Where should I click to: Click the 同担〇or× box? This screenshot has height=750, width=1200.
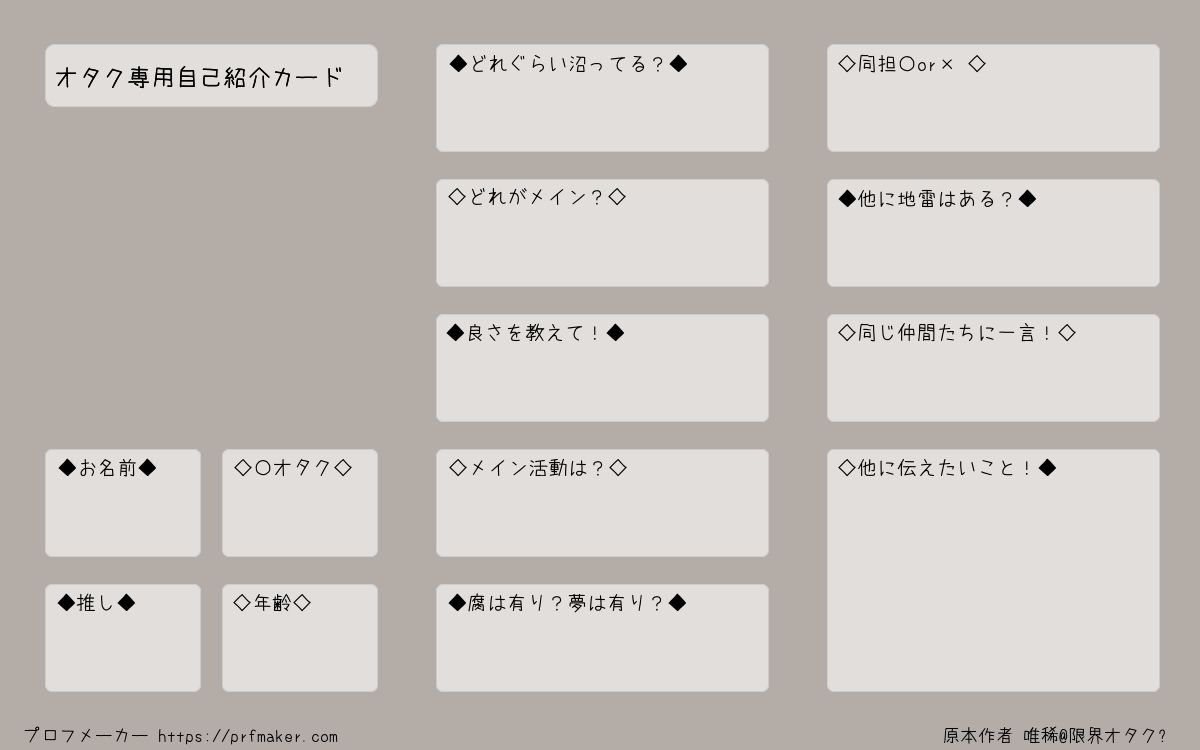point(993,98)
